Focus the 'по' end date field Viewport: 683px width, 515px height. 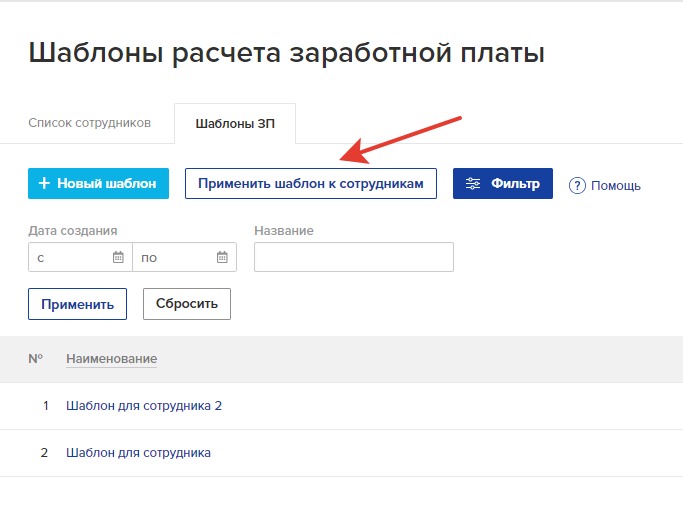pos(185,257)
